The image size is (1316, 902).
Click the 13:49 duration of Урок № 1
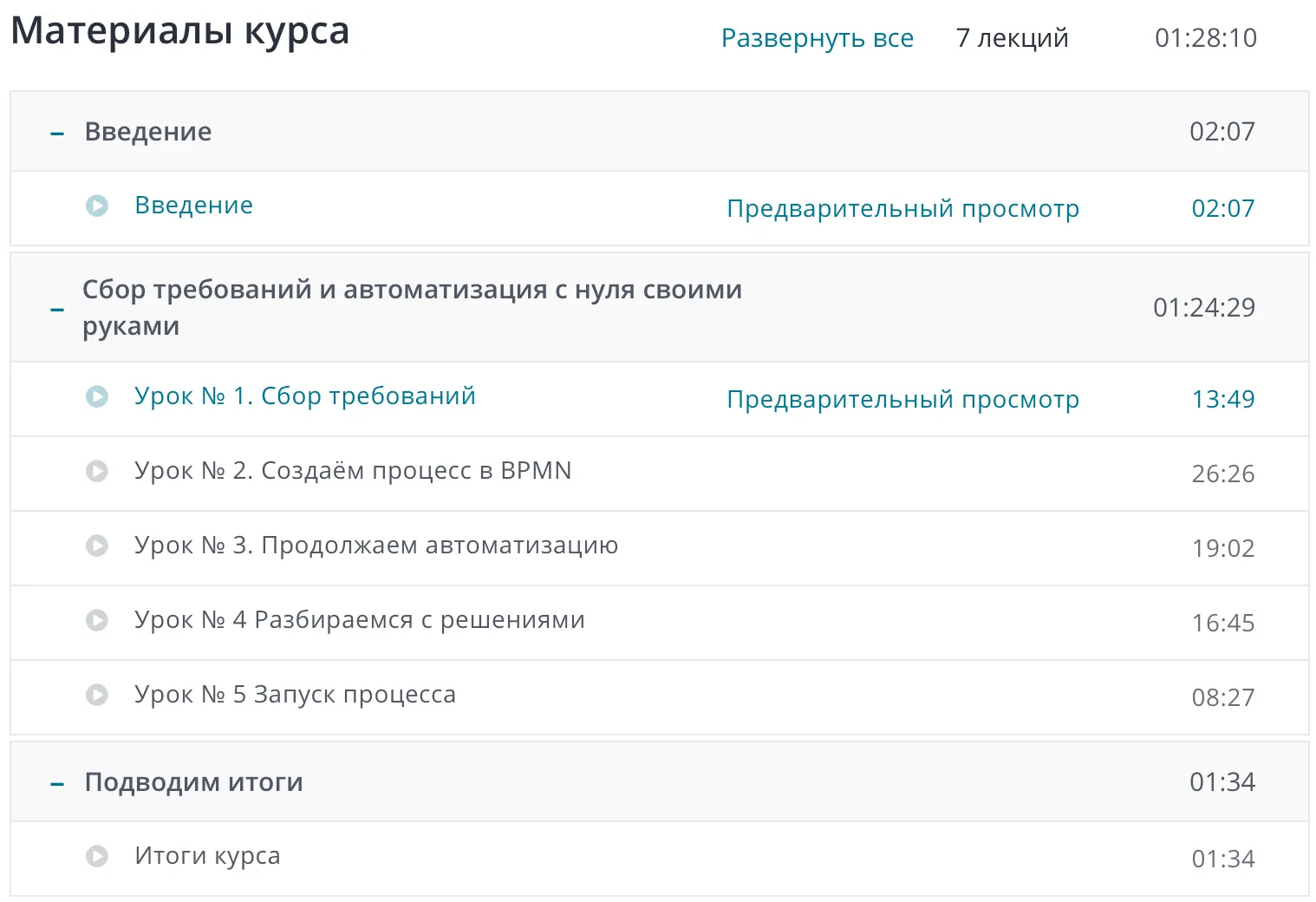click(x=1222, y=399)
